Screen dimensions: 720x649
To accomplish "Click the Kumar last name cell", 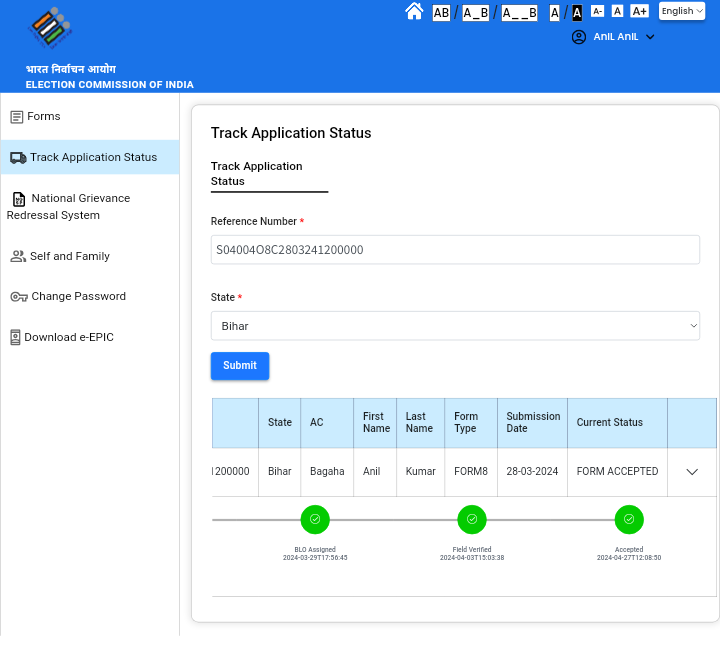I will [x=420, y=472].
